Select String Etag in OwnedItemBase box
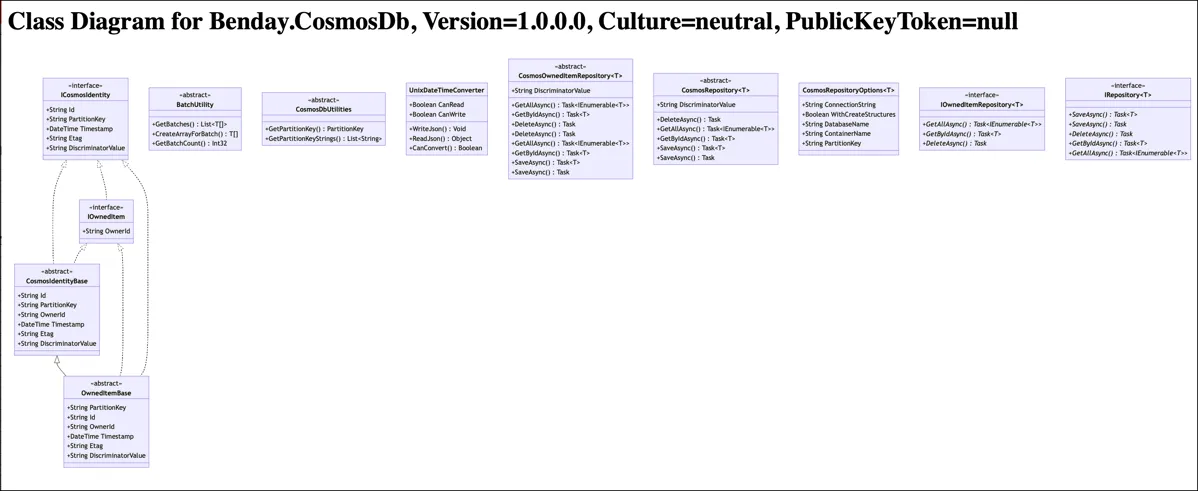 pos(84,446)
